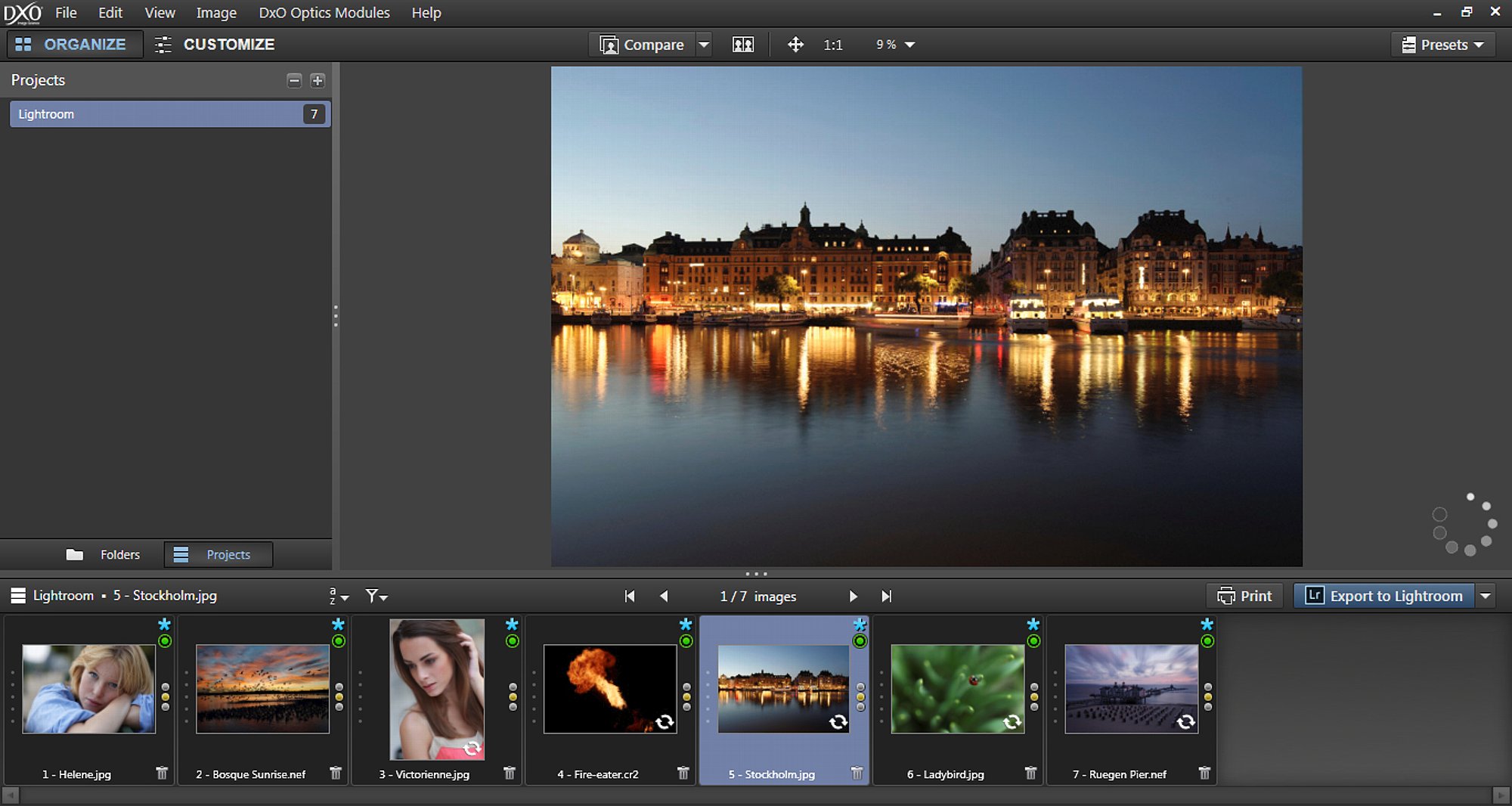Viewport: 1512px width, 806px height.
Task: Open the filmstrip sort order dropdown
Action: [339, 596]
